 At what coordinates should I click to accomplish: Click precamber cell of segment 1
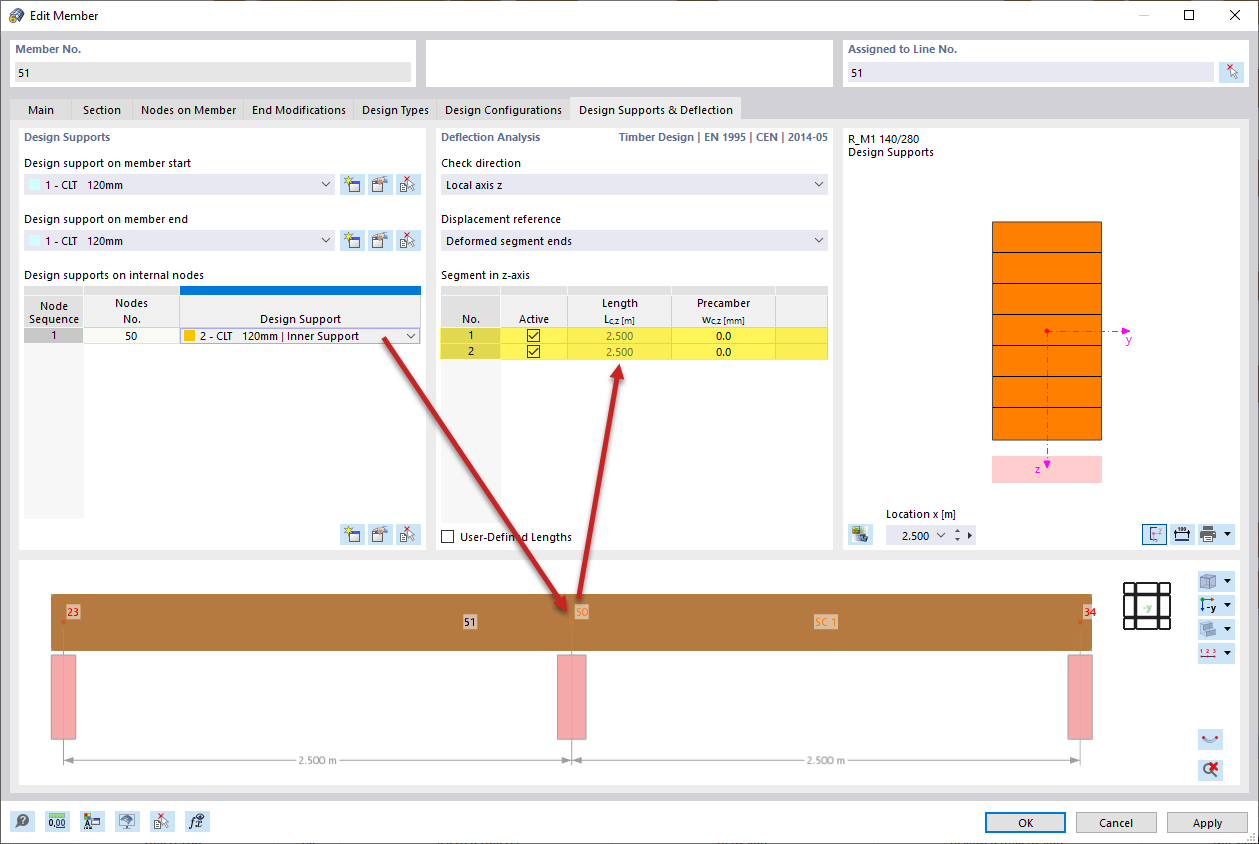click(x=723, y=336)
